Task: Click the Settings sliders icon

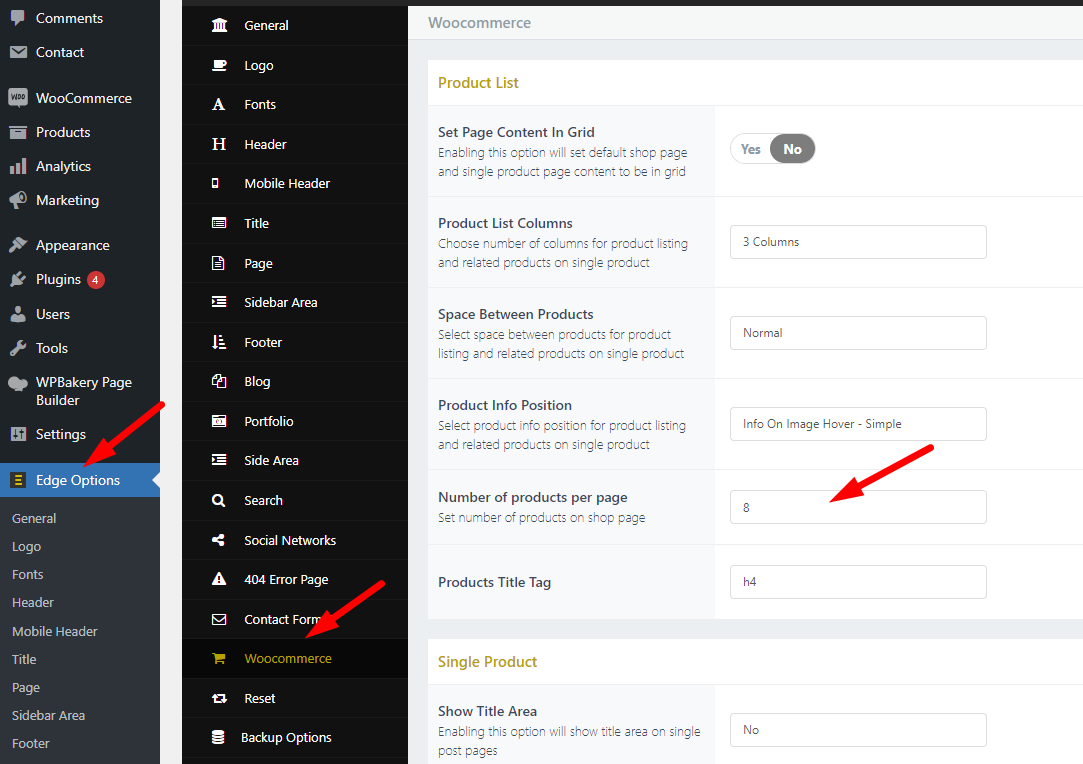Action: tap(18, 434)
